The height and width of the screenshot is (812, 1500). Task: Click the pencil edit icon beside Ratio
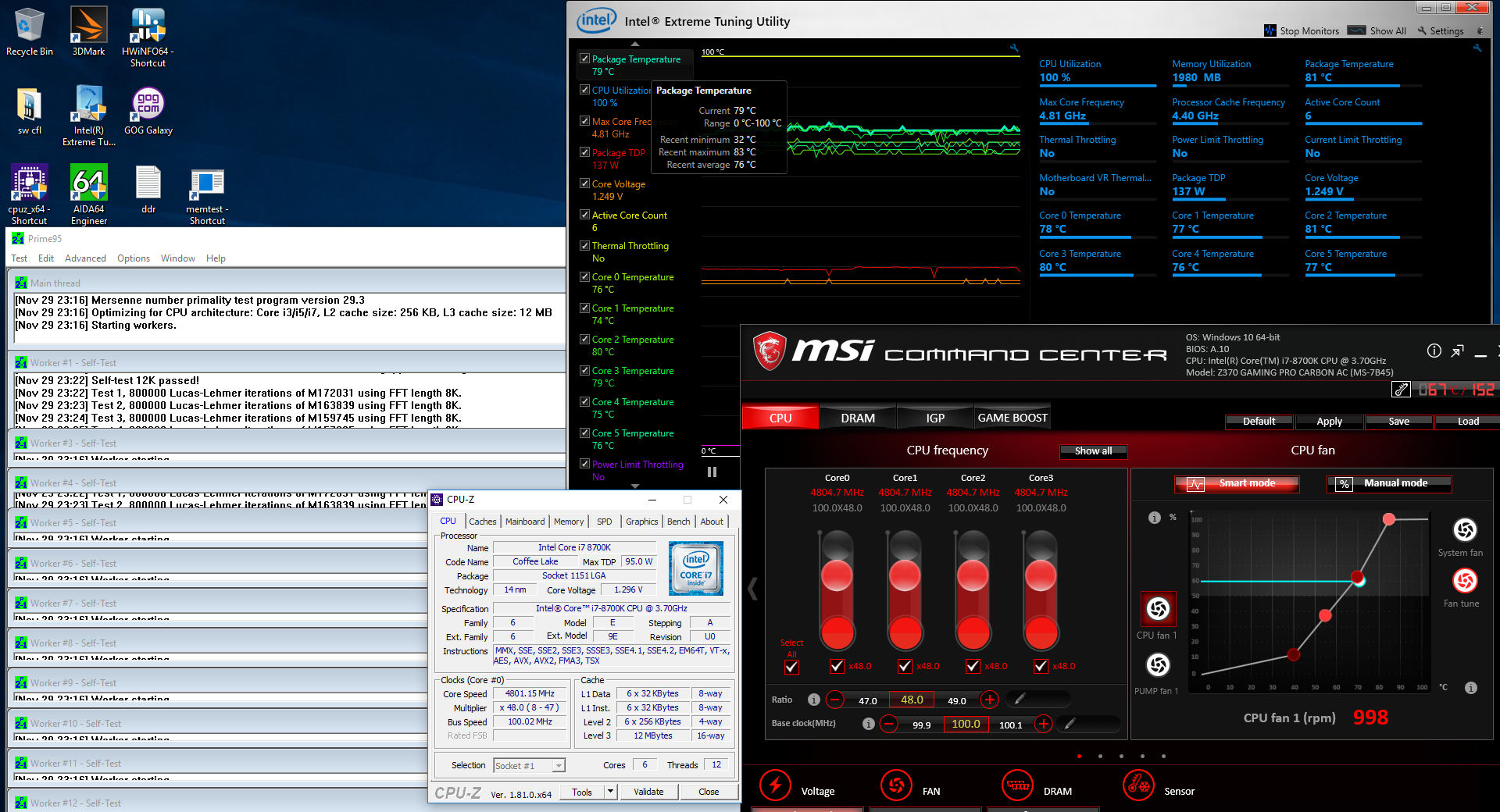tap(1020, 699)
